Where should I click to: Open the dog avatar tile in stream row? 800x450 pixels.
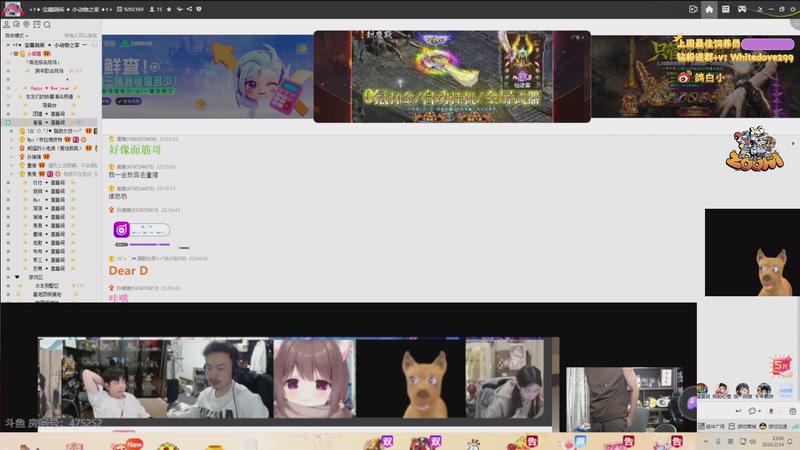[x=411, y=379]
